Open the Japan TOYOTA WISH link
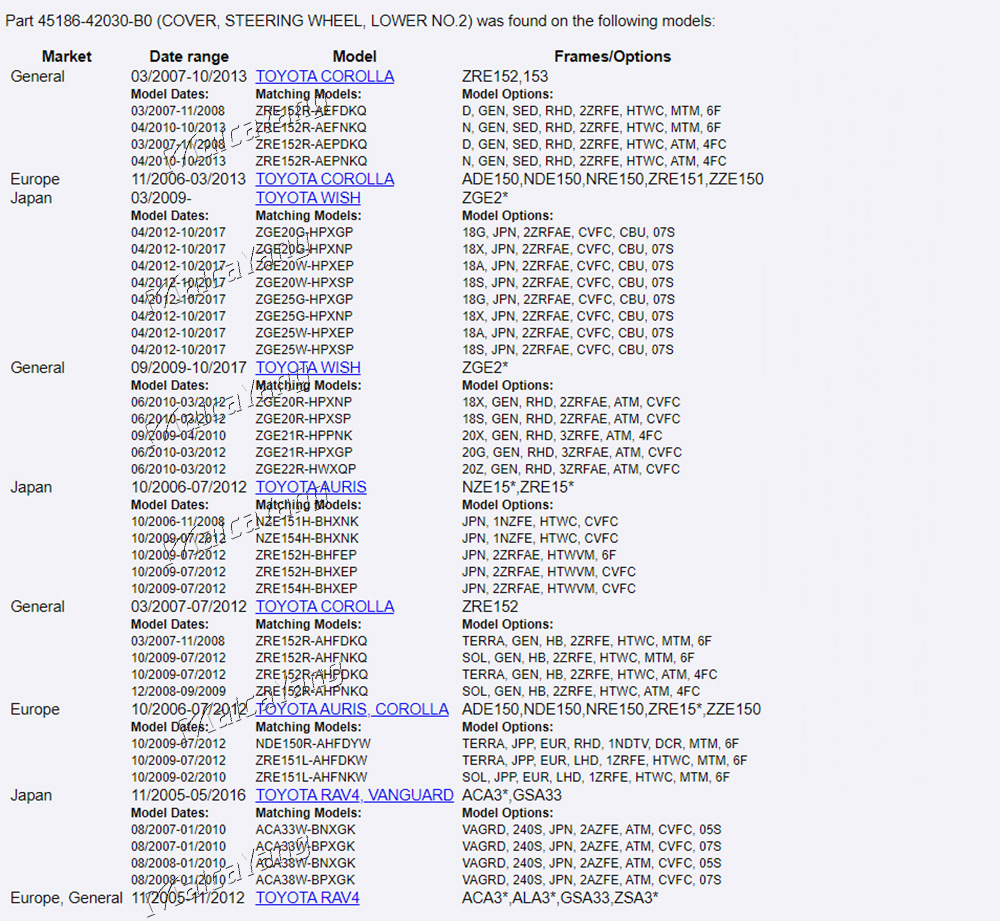Viewport: 1000px width, 921px height. tap(308, 198)
